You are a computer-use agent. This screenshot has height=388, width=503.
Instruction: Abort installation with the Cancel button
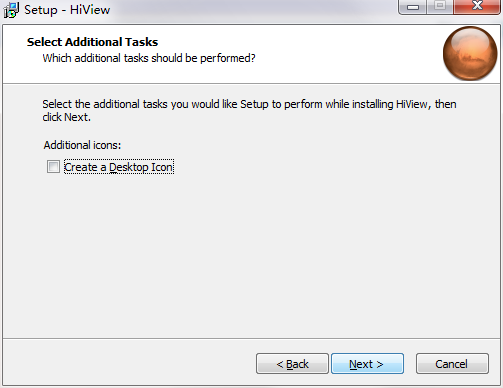[x=452, y=364]
